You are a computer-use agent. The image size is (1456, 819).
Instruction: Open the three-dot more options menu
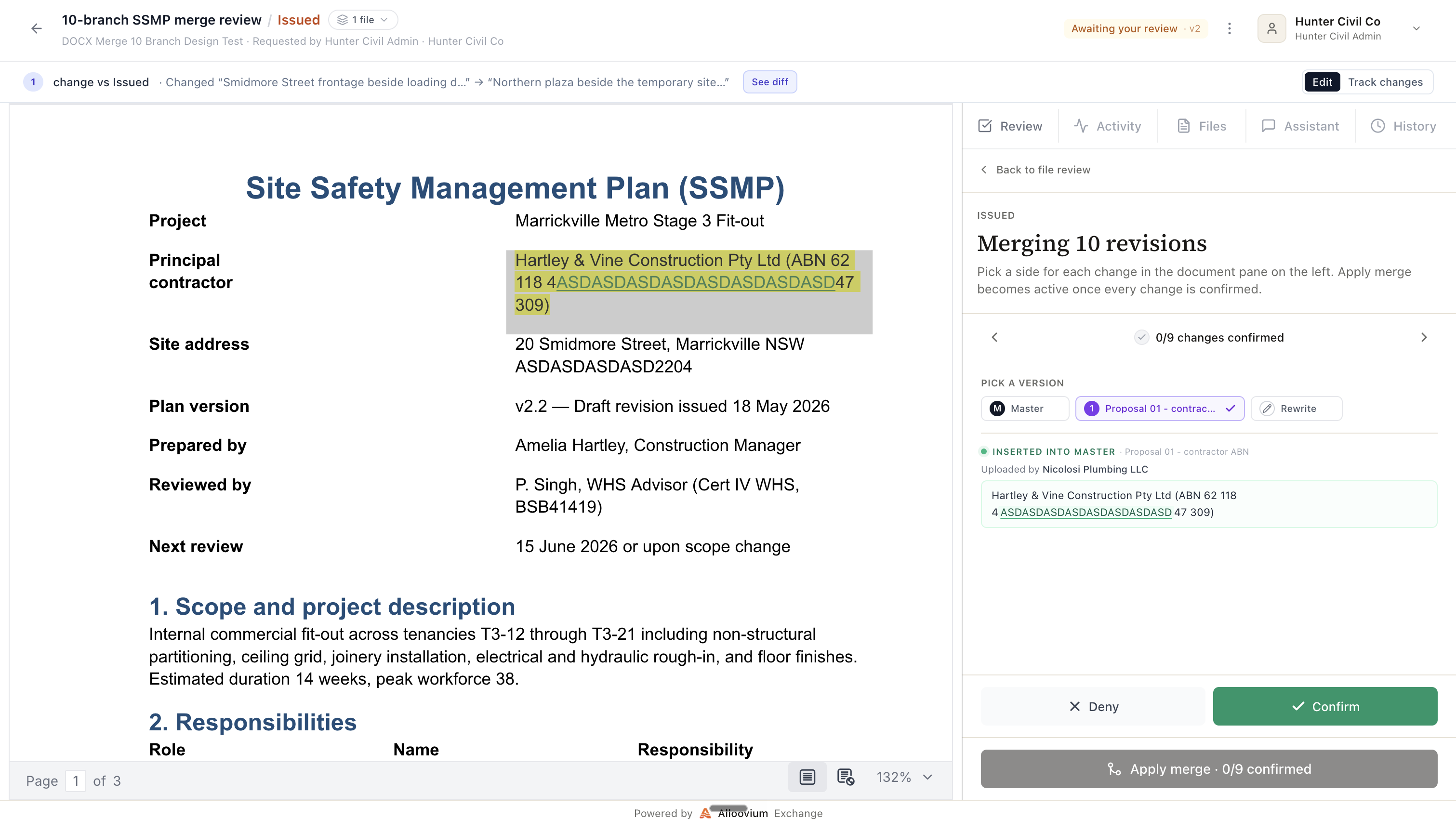(1230, 28)
